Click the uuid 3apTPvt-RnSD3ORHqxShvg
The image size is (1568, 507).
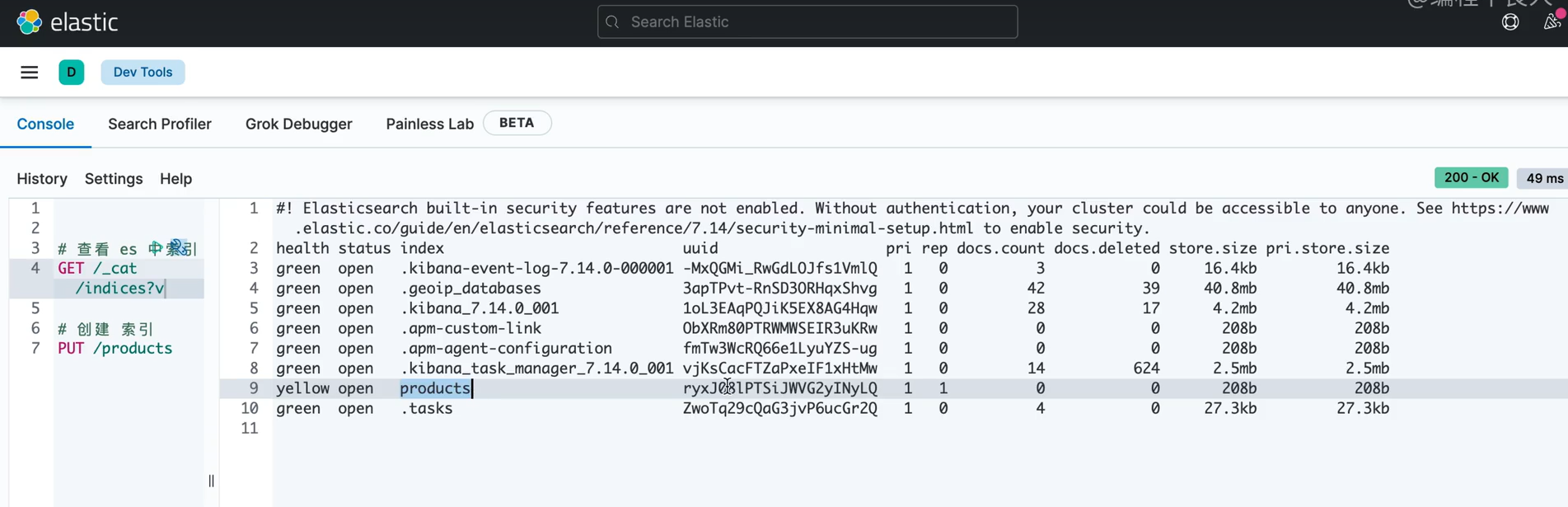tap(780, 289)
